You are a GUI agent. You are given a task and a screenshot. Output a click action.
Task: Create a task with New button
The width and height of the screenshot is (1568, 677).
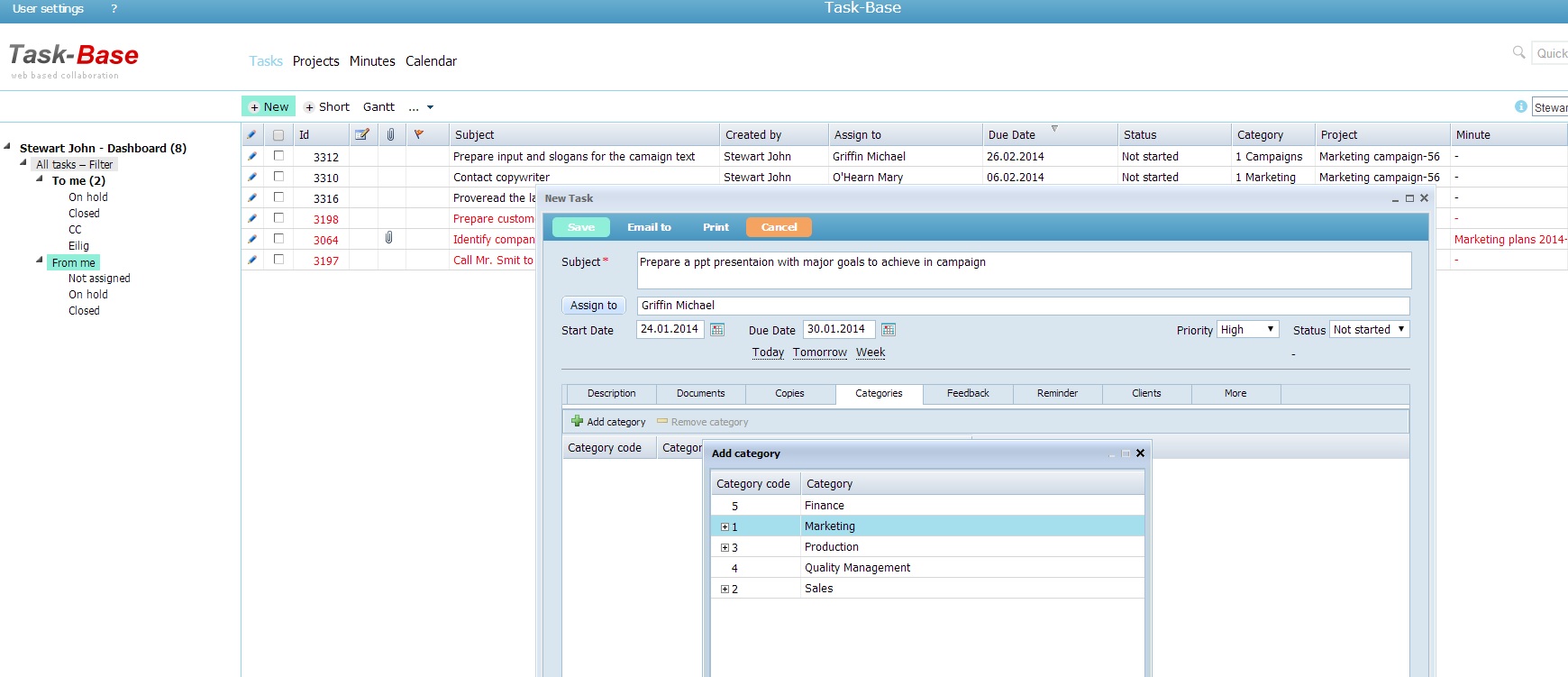[269, 106]
